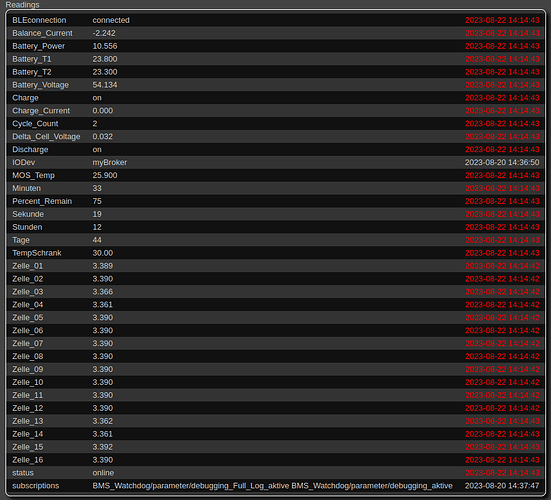Select the Balance_Current value -2.242
Viewport: 551px width, 500px height.
[x=104, y=33]
